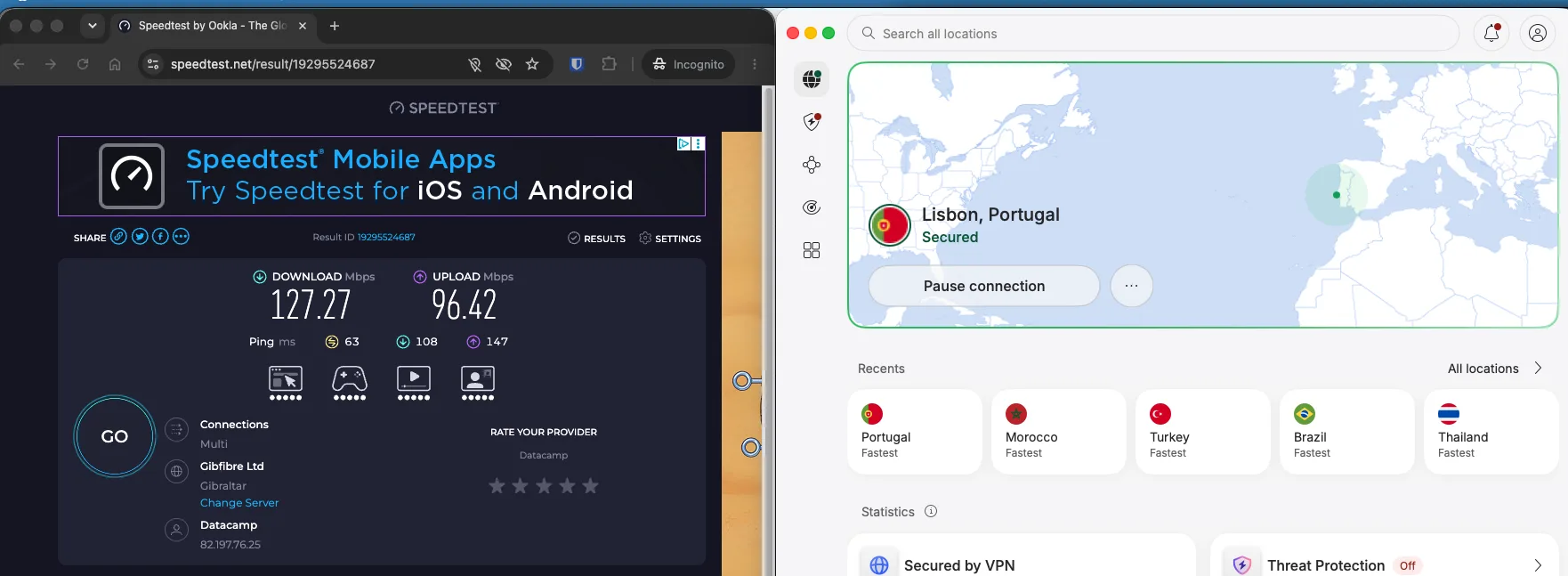Open Result ID 19295524687 link
The image size is (1568, 576).
pos(386,238)
